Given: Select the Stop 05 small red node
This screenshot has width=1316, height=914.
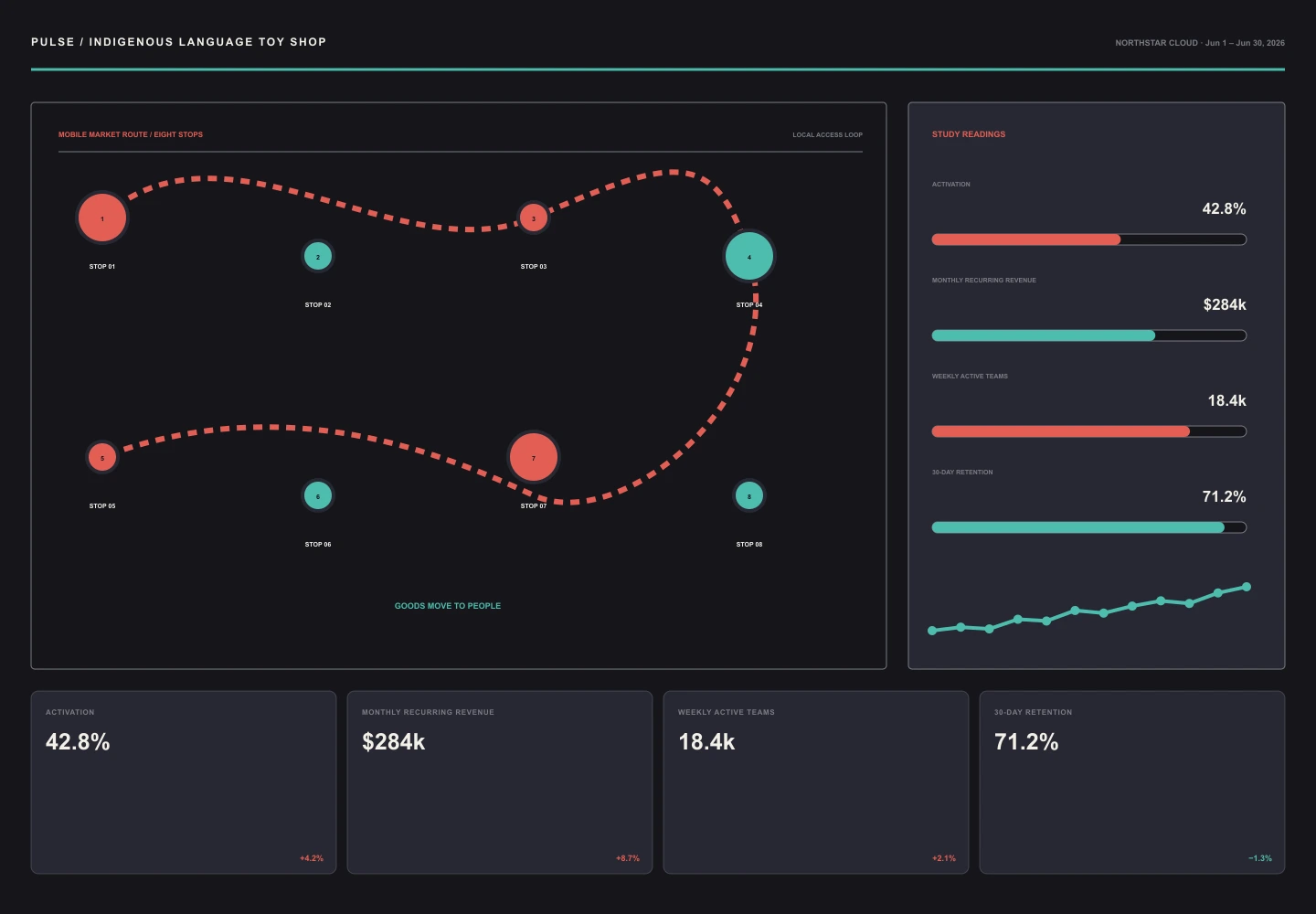Looking at the screenshot, I should (102, 457).
